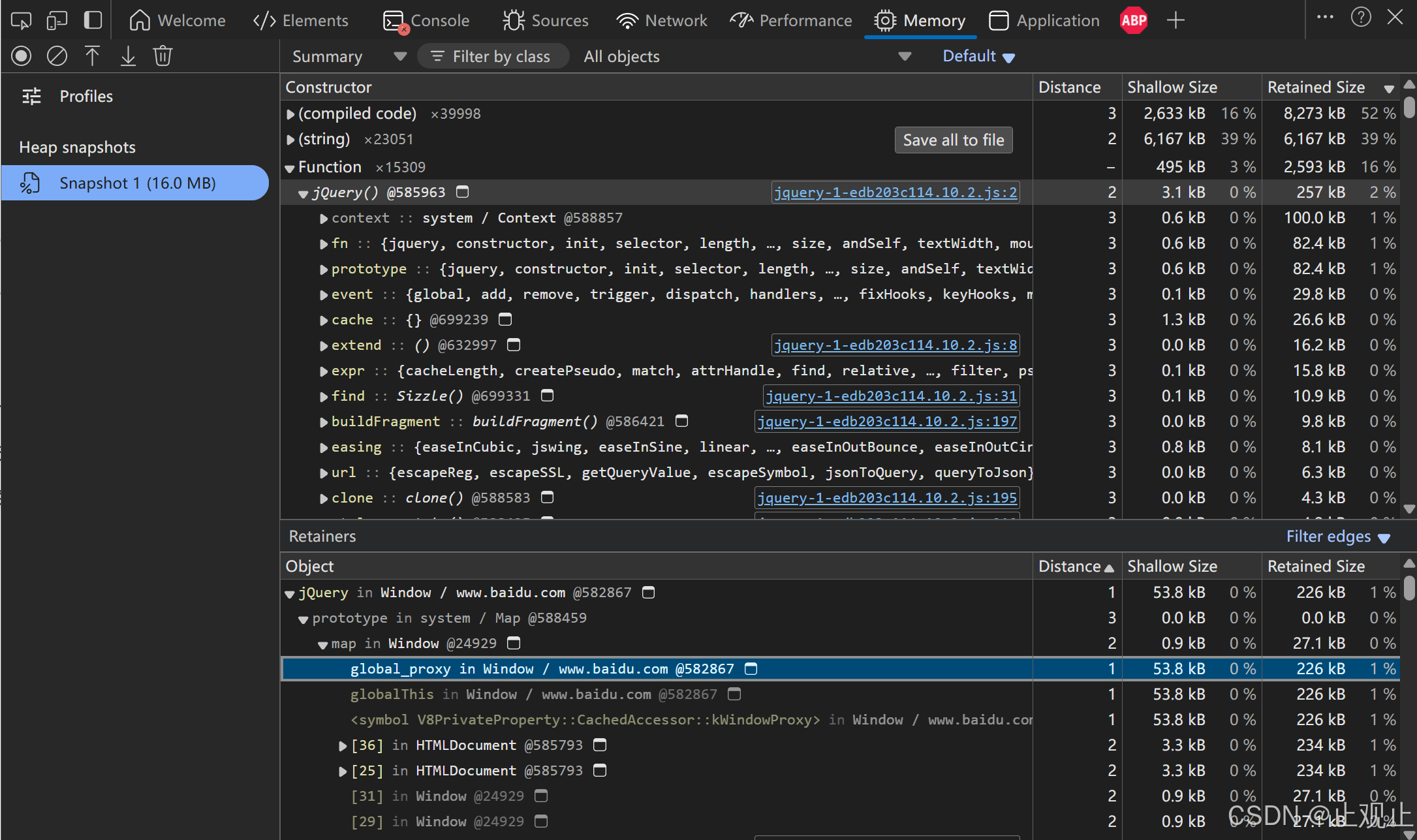Open the Network tab

[x=662, y=20]
